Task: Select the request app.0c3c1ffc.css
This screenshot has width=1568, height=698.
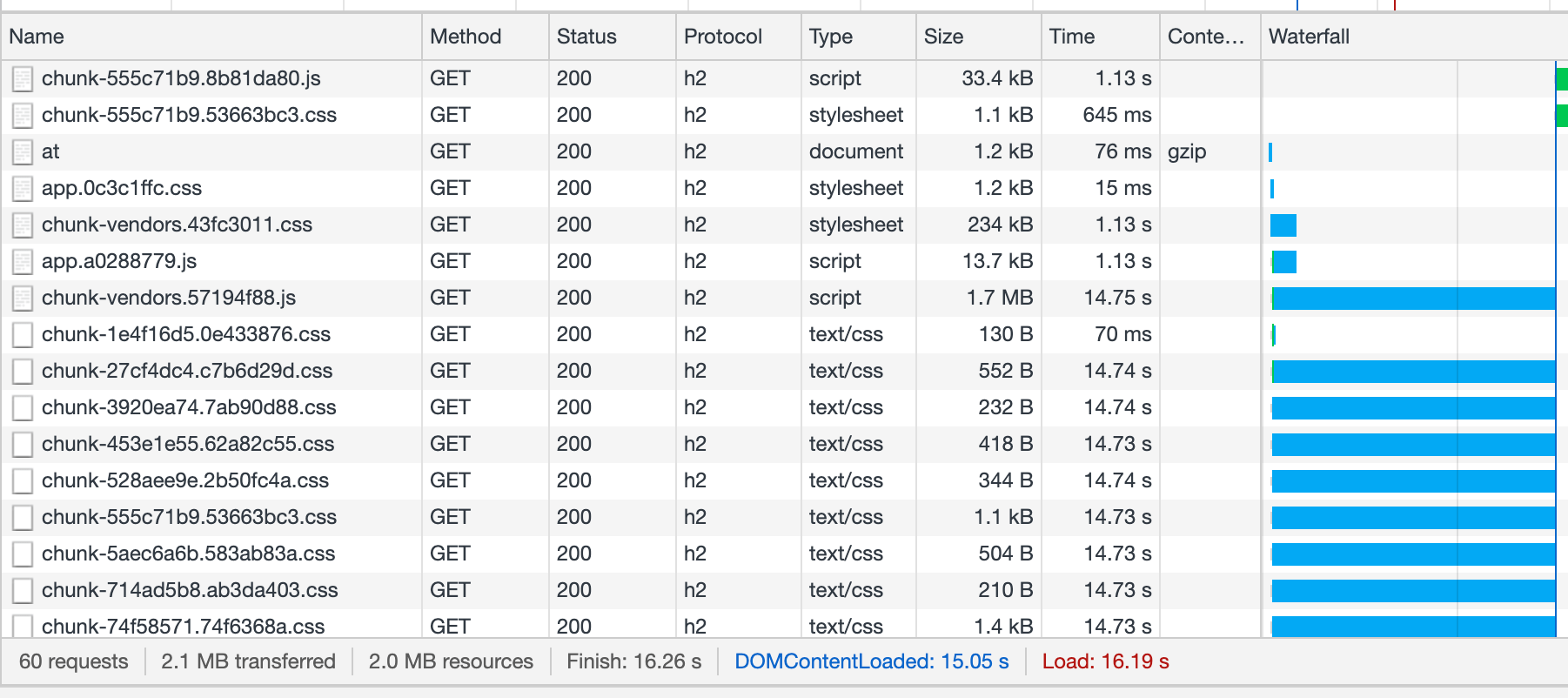Action: (x=122, y=188)
